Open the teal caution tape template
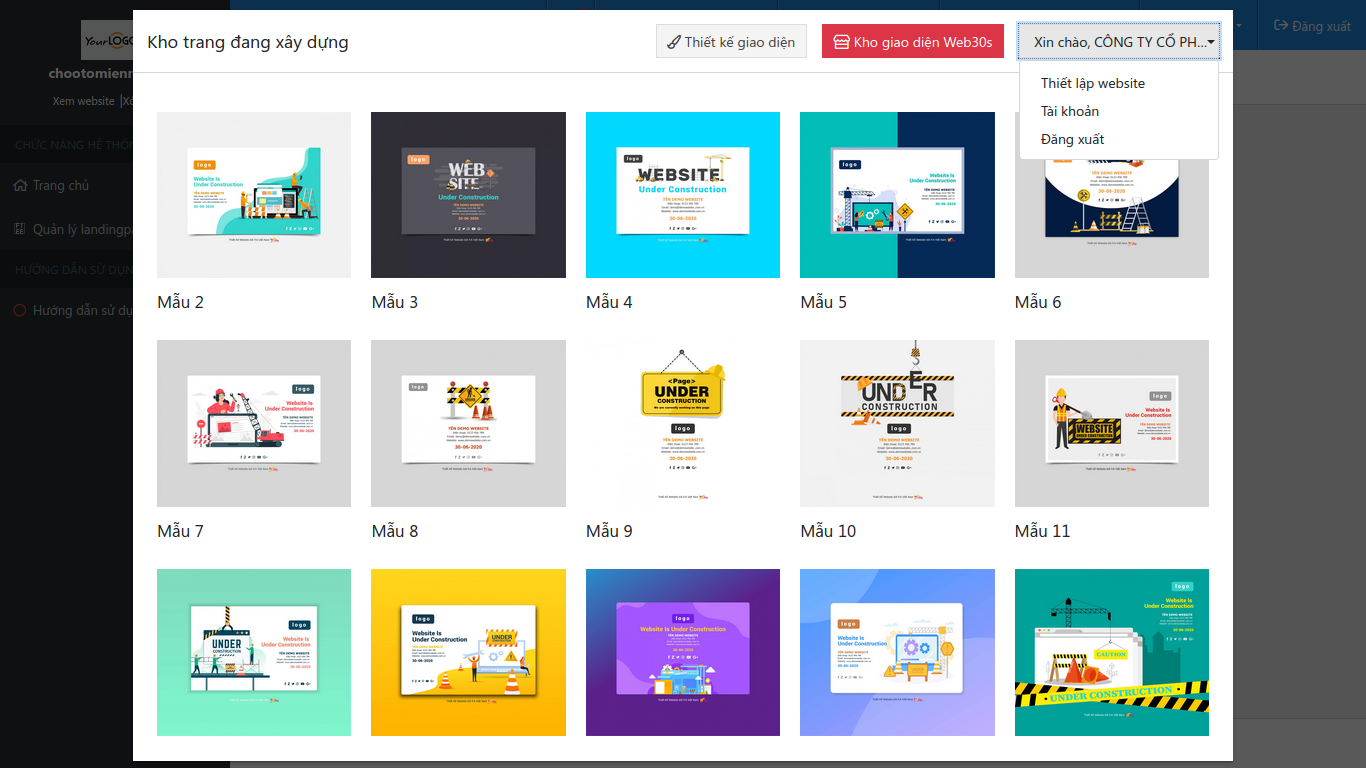This screenshot has width=1366, height=768. (1112, 652)
